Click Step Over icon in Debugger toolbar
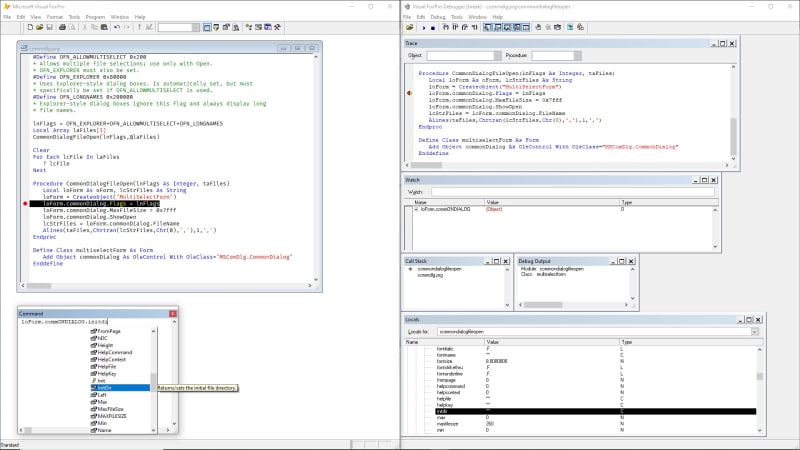 tap(455, 27)
